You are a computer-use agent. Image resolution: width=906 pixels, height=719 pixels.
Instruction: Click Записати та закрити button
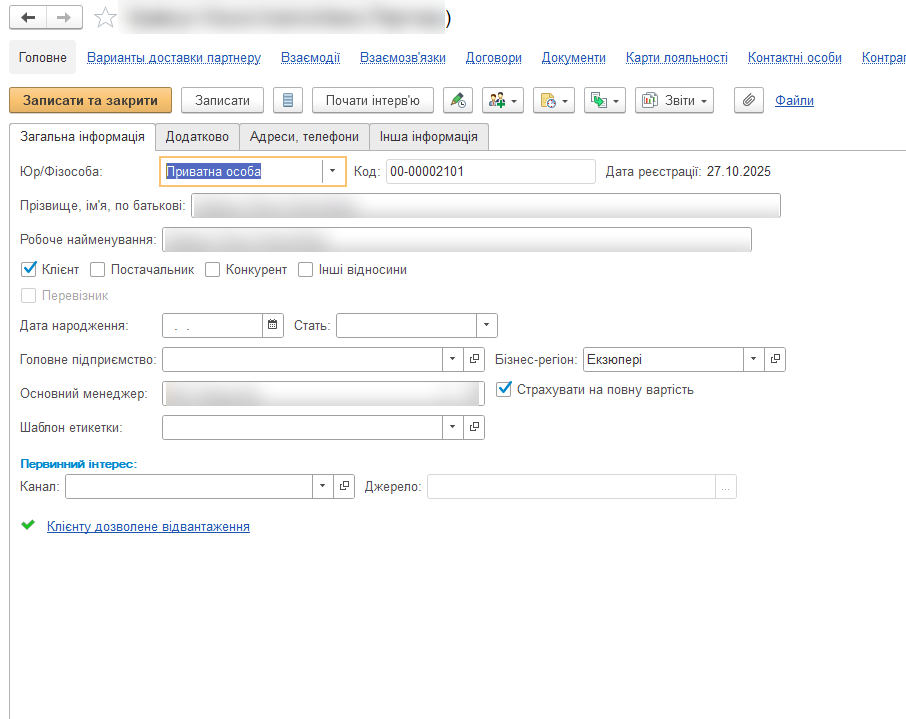tap(90, 101)
